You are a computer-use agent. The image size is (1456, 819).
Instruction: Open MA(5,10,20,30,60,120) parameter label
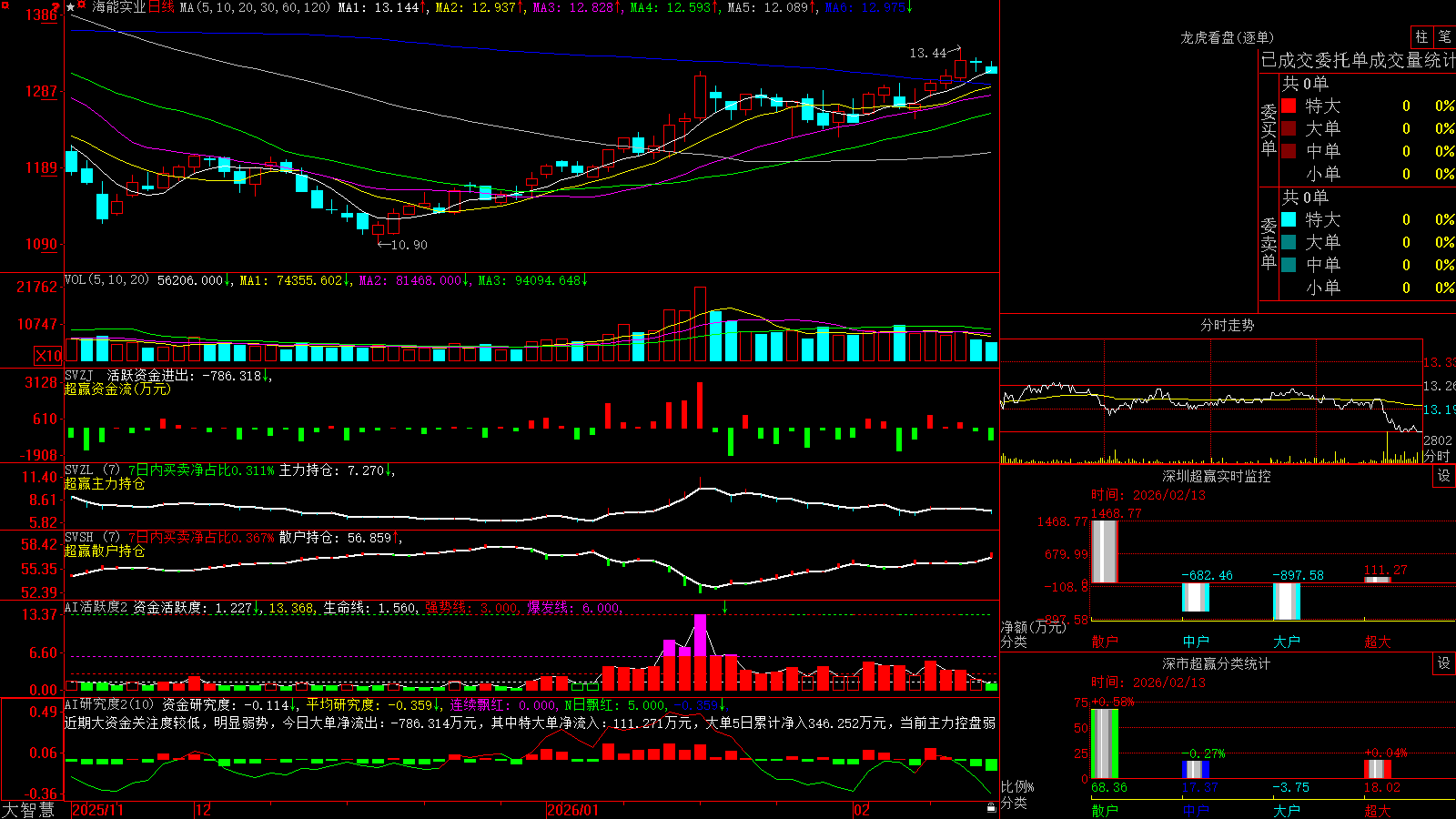[x=255, y=7]
